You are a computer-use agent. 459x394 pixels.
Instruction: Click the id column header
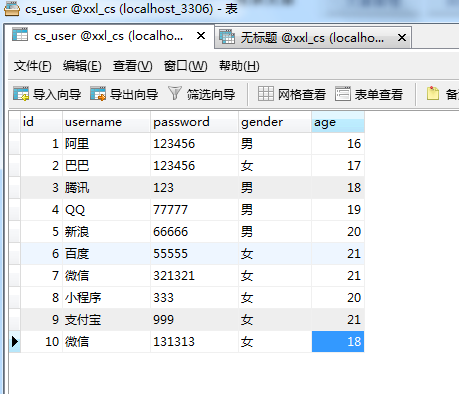point(42,122)
